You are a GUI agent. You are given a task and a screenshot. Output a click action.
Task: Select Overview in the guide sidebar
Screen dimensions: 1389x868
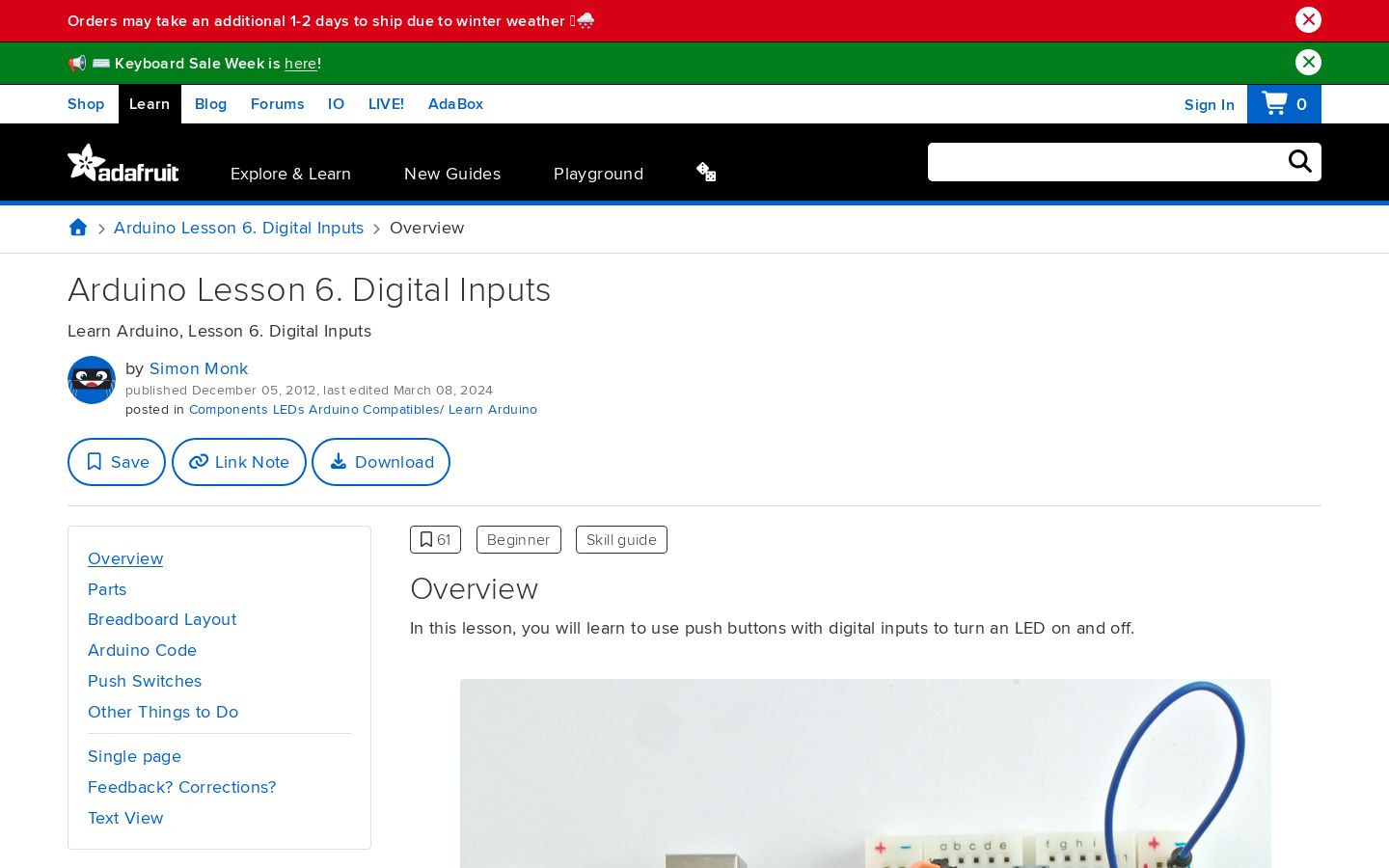125,558
